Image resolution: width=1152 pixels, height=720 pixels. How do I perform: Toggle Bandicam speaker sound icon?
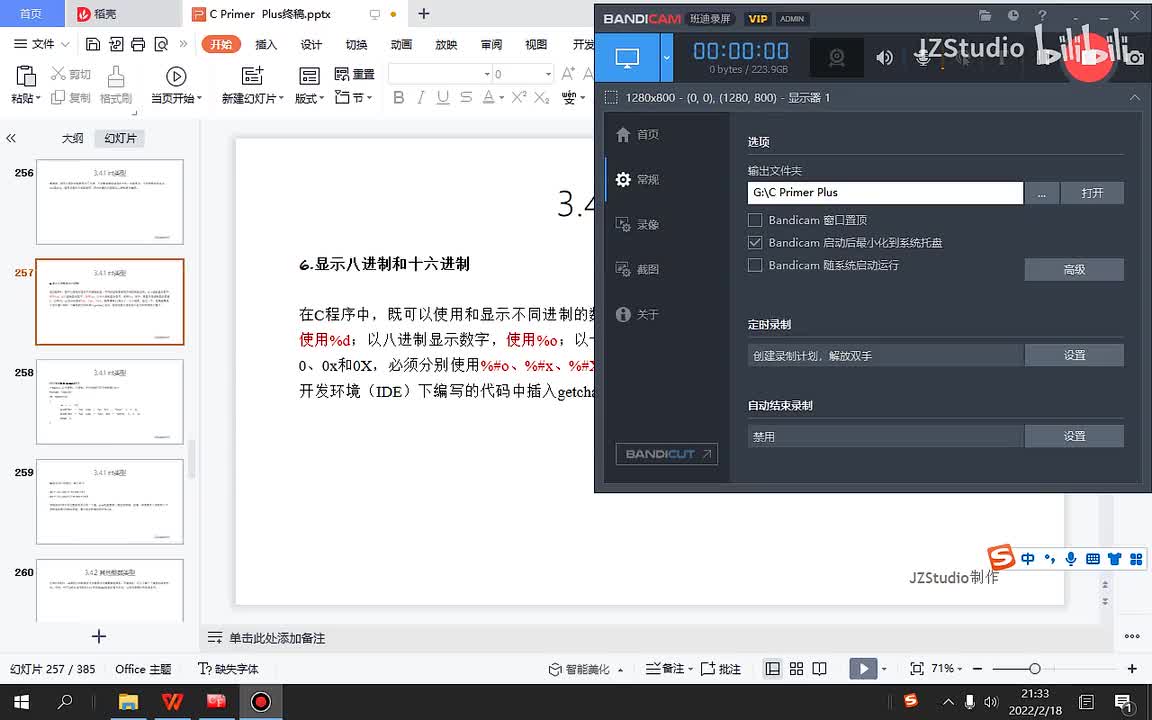click(x=885, y=57)
